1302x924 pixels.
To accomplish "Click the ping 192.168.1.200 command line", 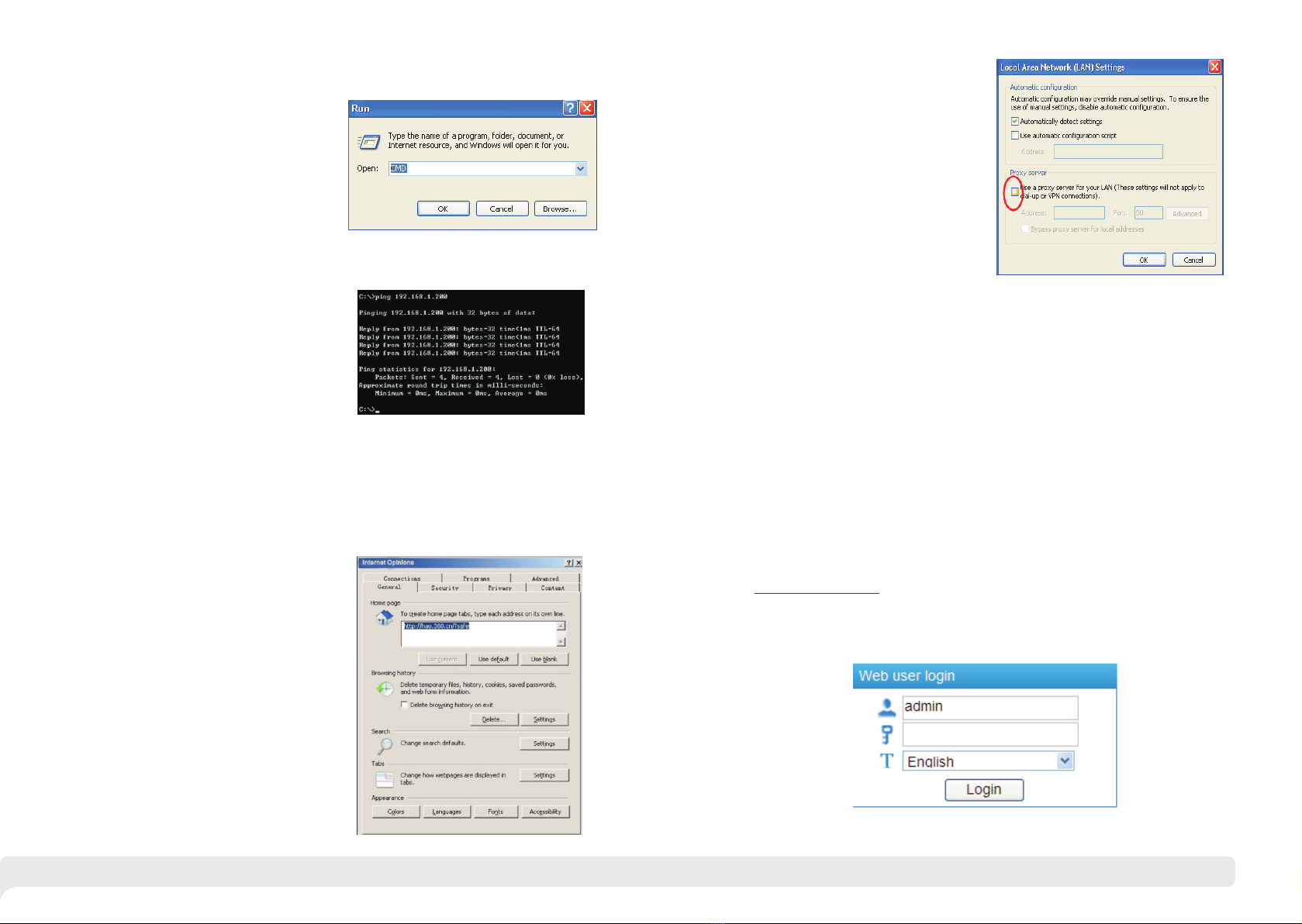I will click(403, 297).
